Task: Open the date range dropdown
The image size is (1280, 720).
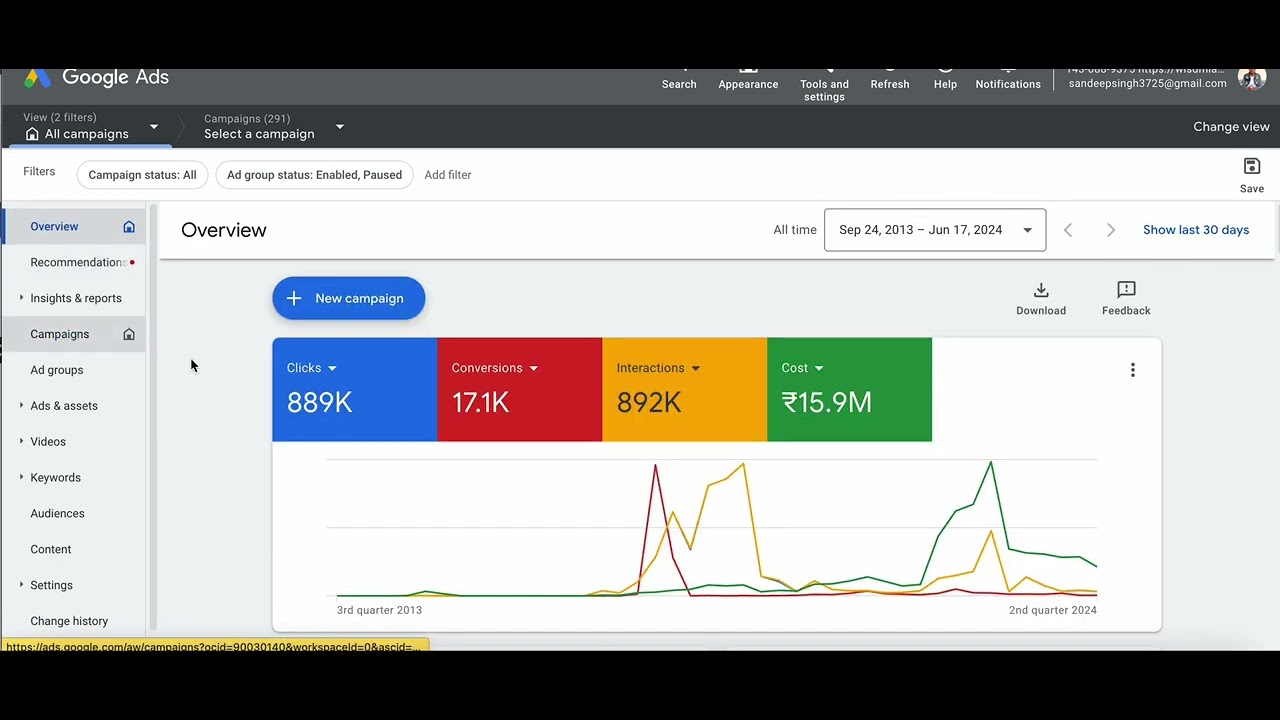Action: coord(935,230)
